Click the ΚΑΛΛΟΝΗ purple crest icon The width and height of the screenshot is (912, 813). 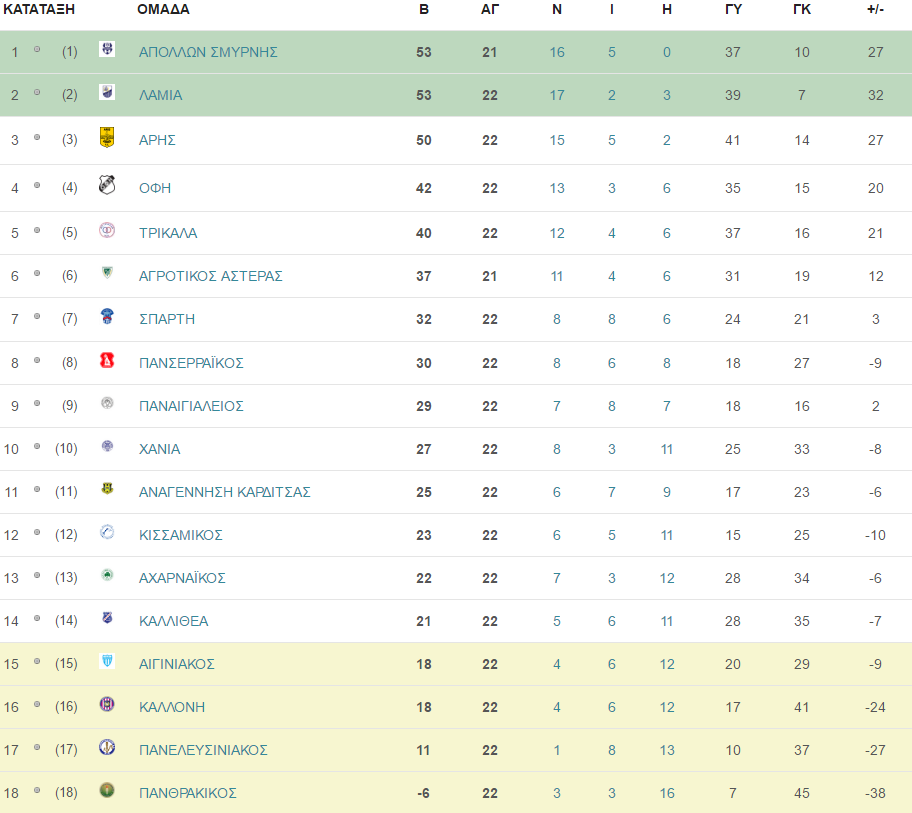tap(107, 704)
